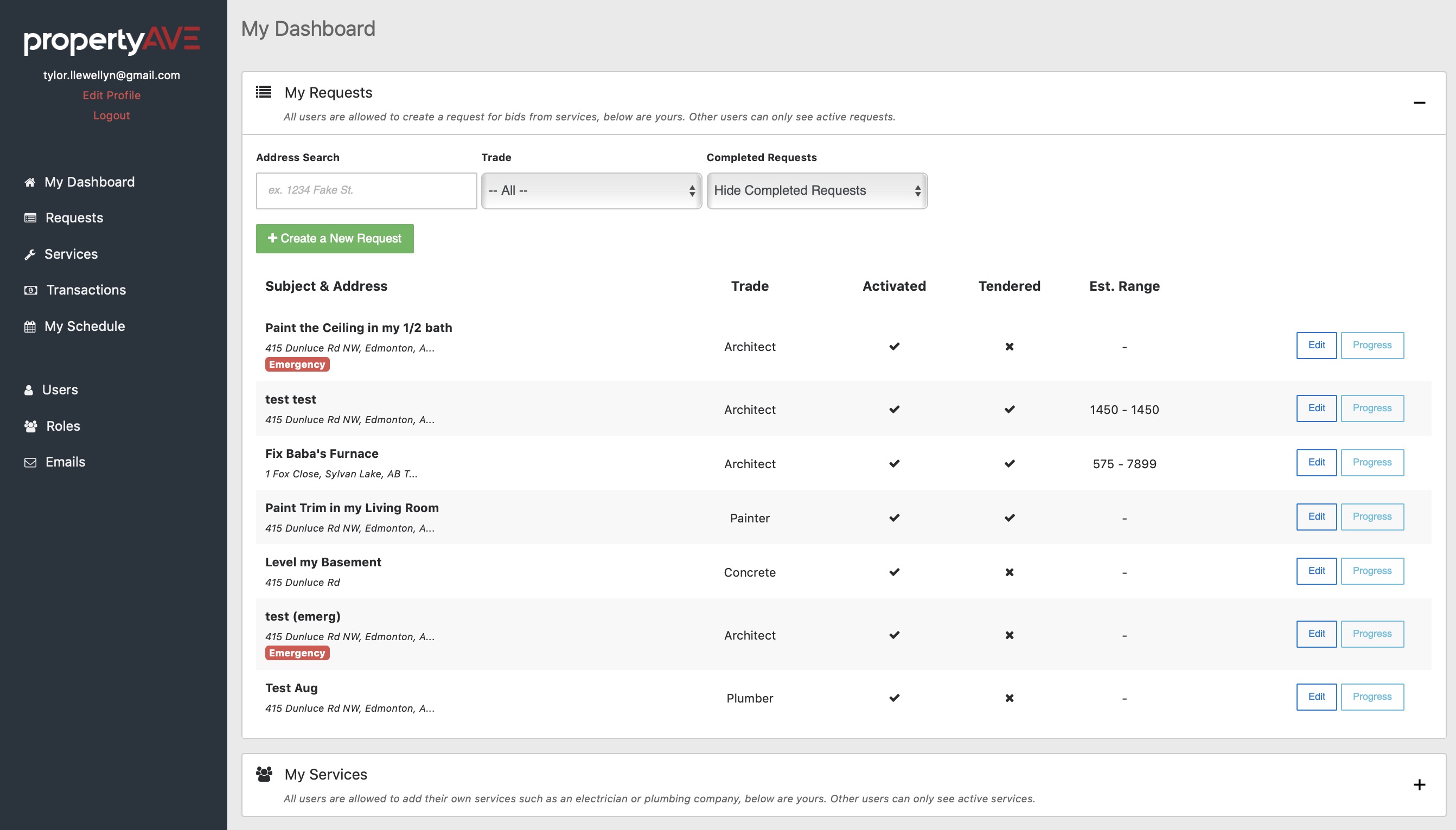Click the wrench icon for Services
The image size is (1456, 830).
pyautogui.click(x=30, y=254)
